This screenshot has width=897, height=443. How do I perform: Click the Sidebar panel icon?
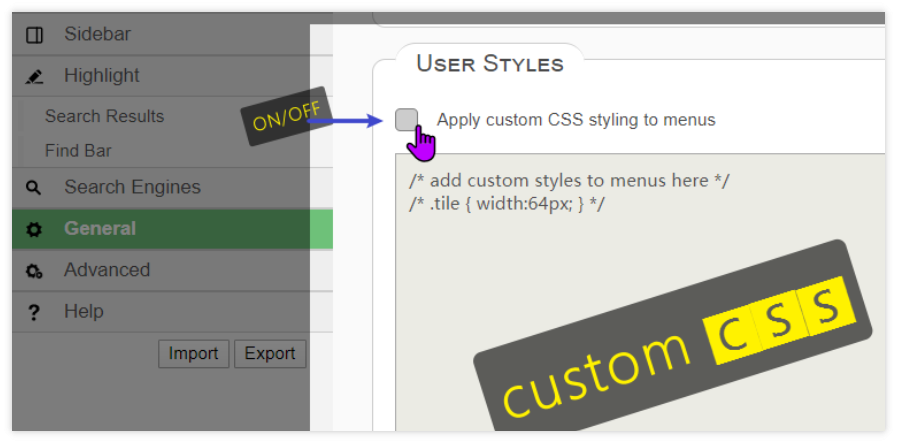tap(34, 35)
